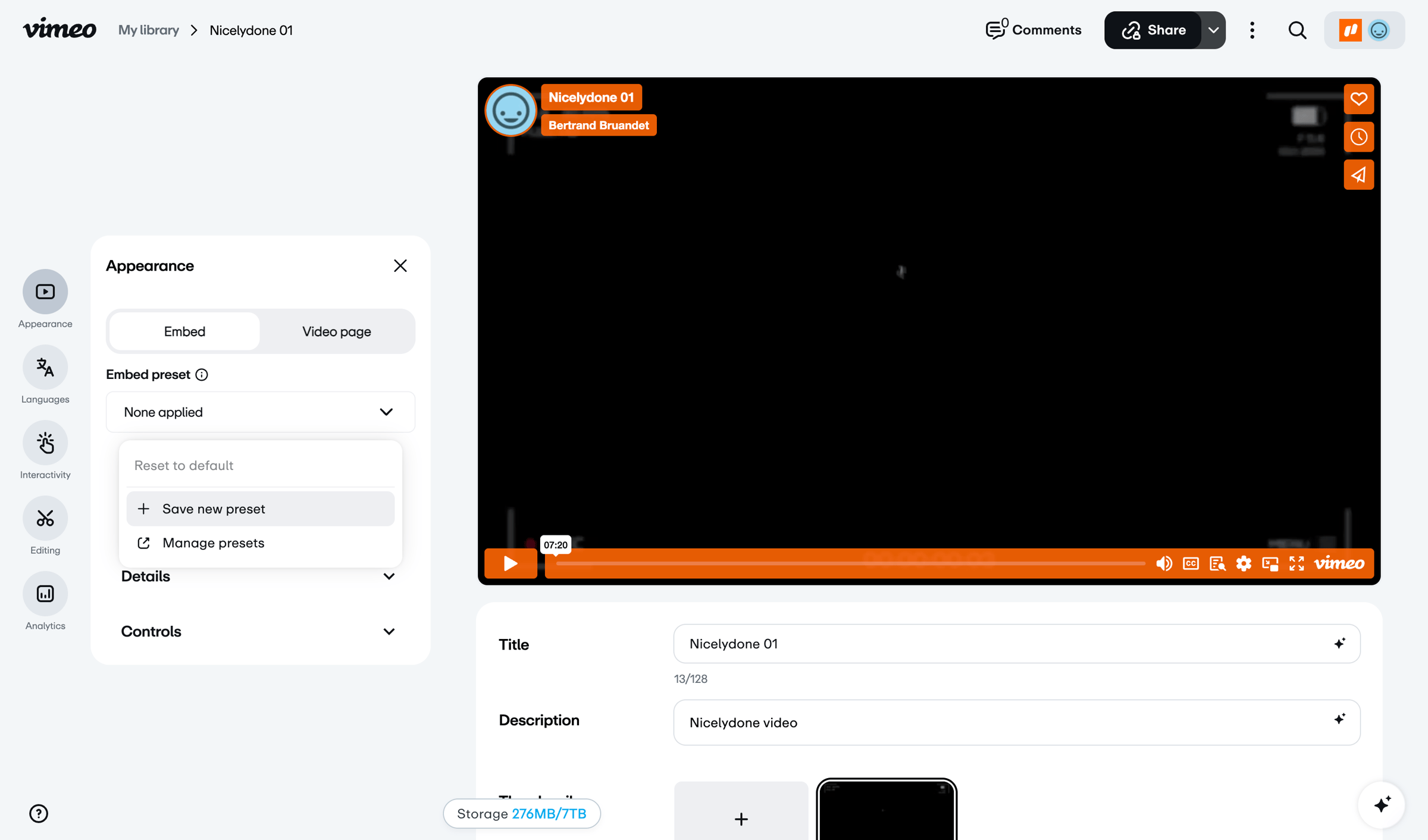Select the existing black thumbnail
This screenshot has height=840, width=1428.
point(886,810)
